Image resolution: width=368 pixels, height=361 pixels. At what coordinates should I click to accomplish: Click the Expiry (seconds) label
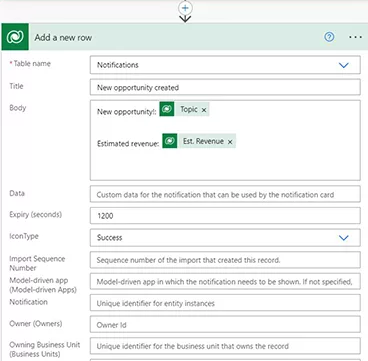click(36, 215)
